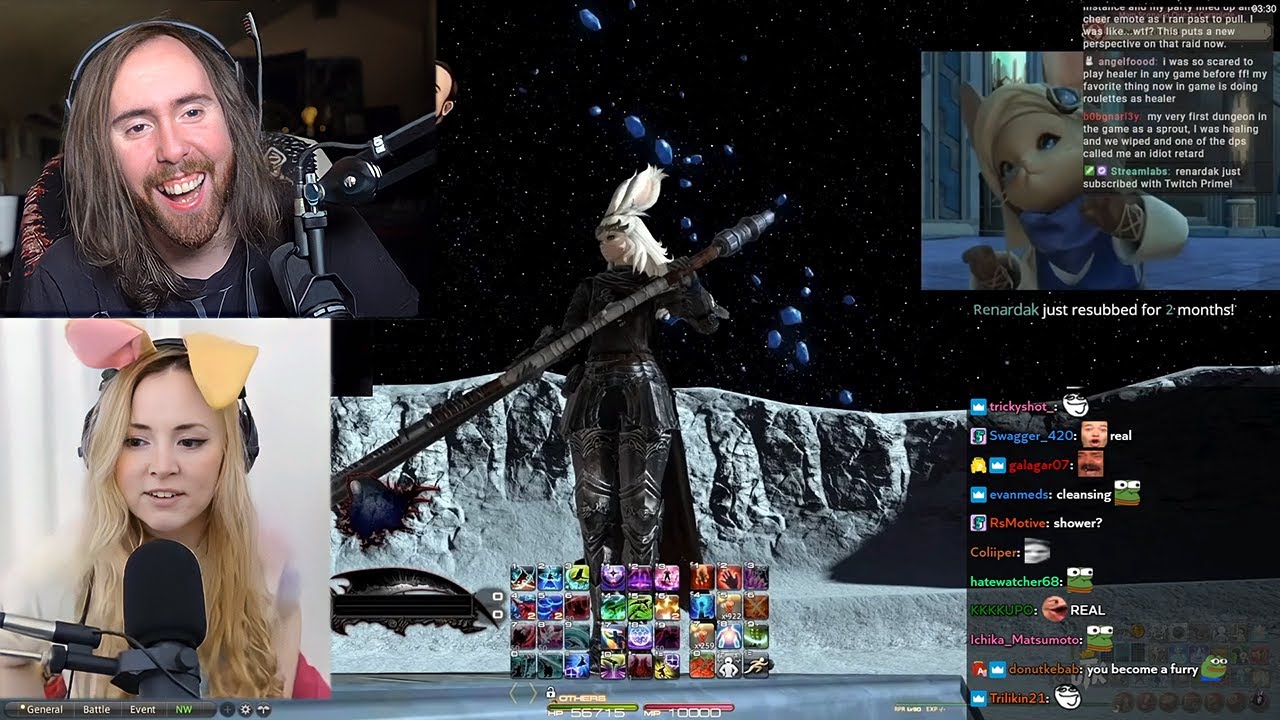
Task: Click the white standing figure action icon
Action: [x=729, y=664]
